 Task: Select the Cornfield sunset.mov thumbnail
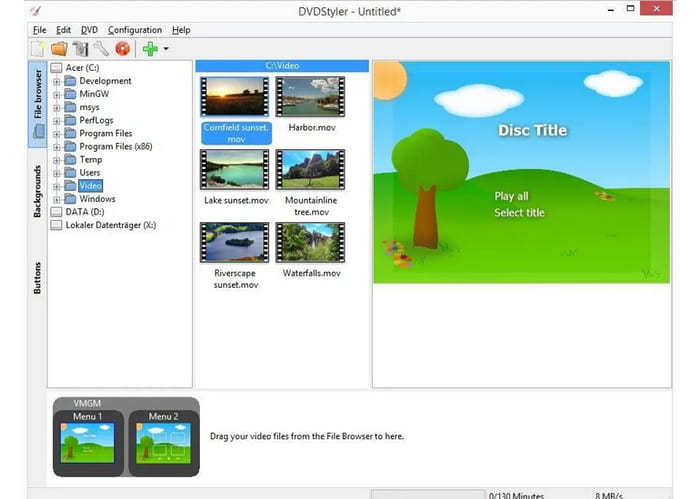point(235,97)
